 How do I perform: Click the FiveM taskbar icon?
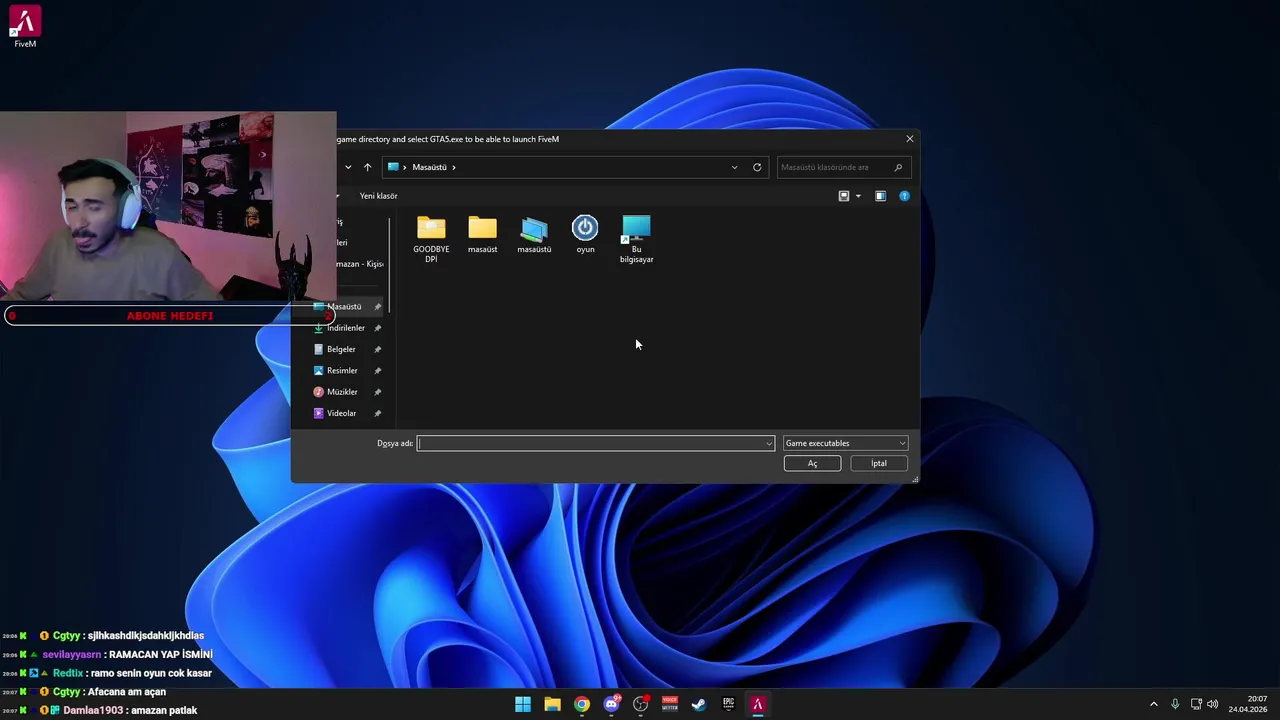[758, 704]
